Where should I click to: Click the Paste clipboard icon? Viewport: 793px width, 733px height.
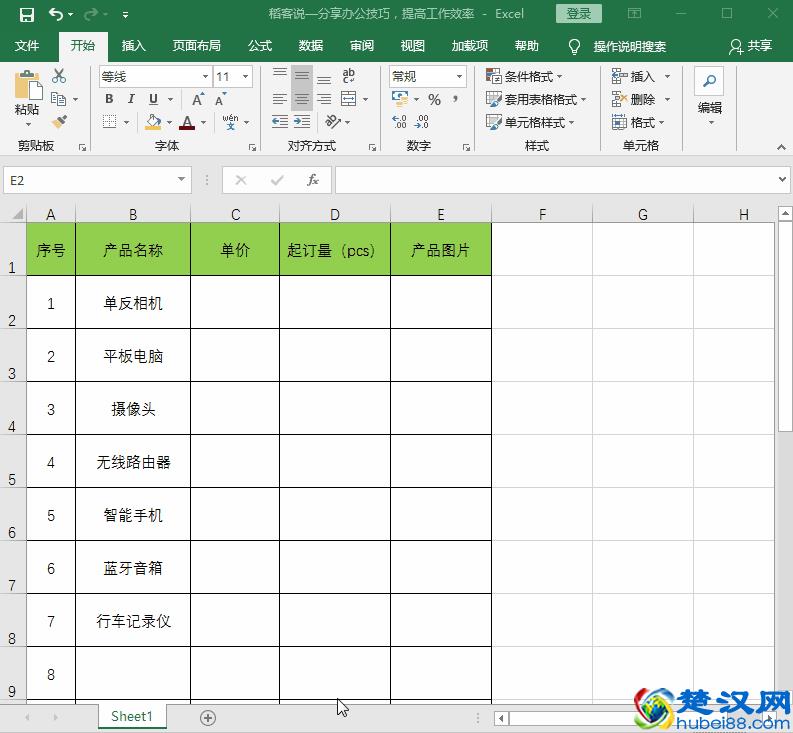click(27, 85)
